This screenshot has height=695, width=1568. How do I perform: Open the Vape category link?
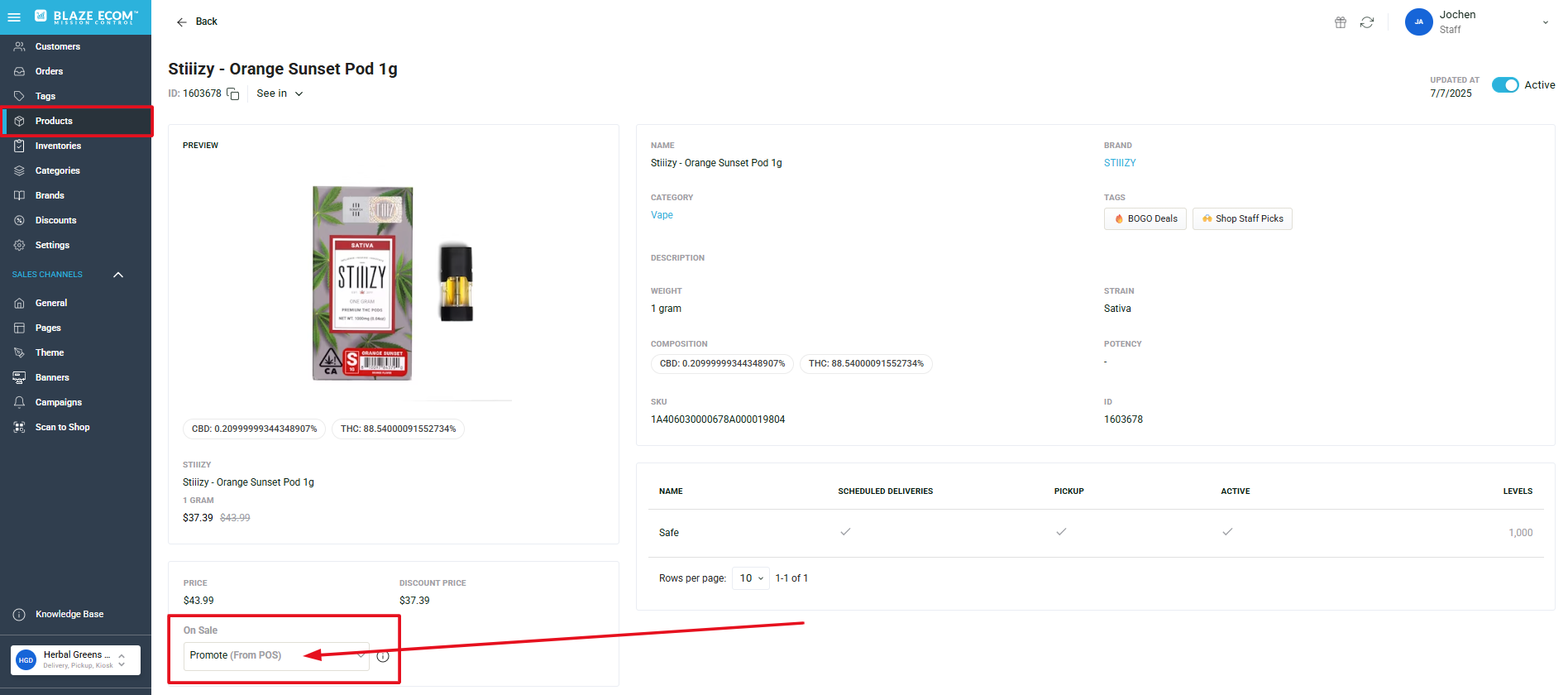(x=662, y=215)
